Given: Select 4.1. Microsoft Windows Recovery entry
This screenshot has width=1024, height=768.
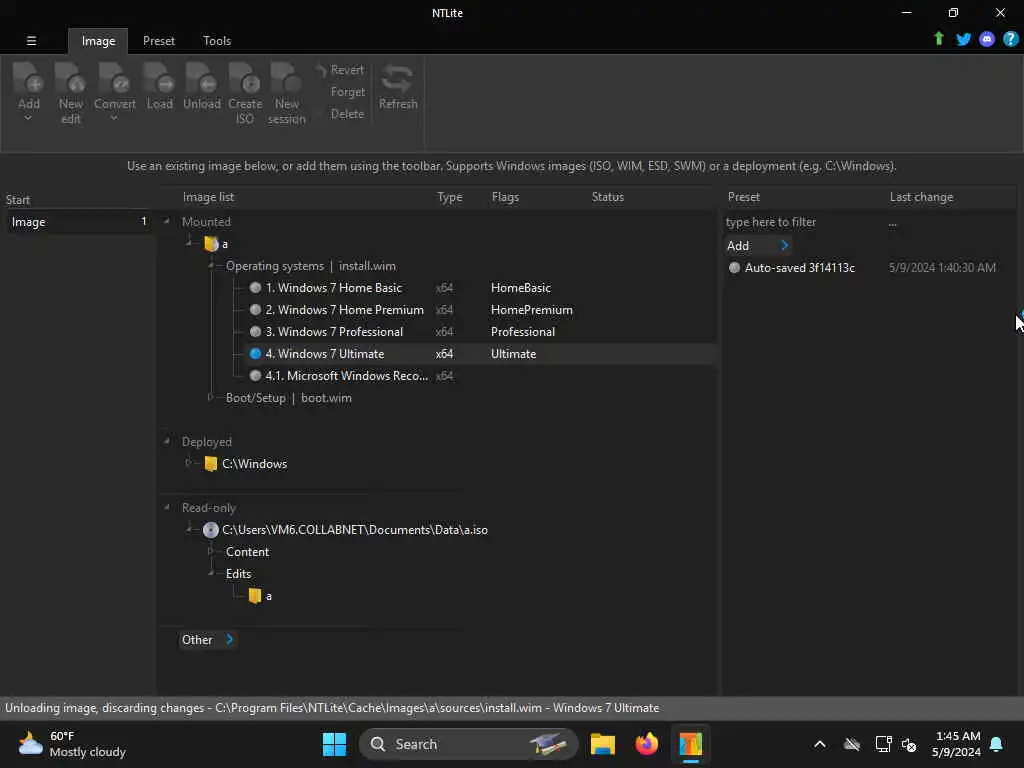Looking at the screenshot, I should click(346, 376).
